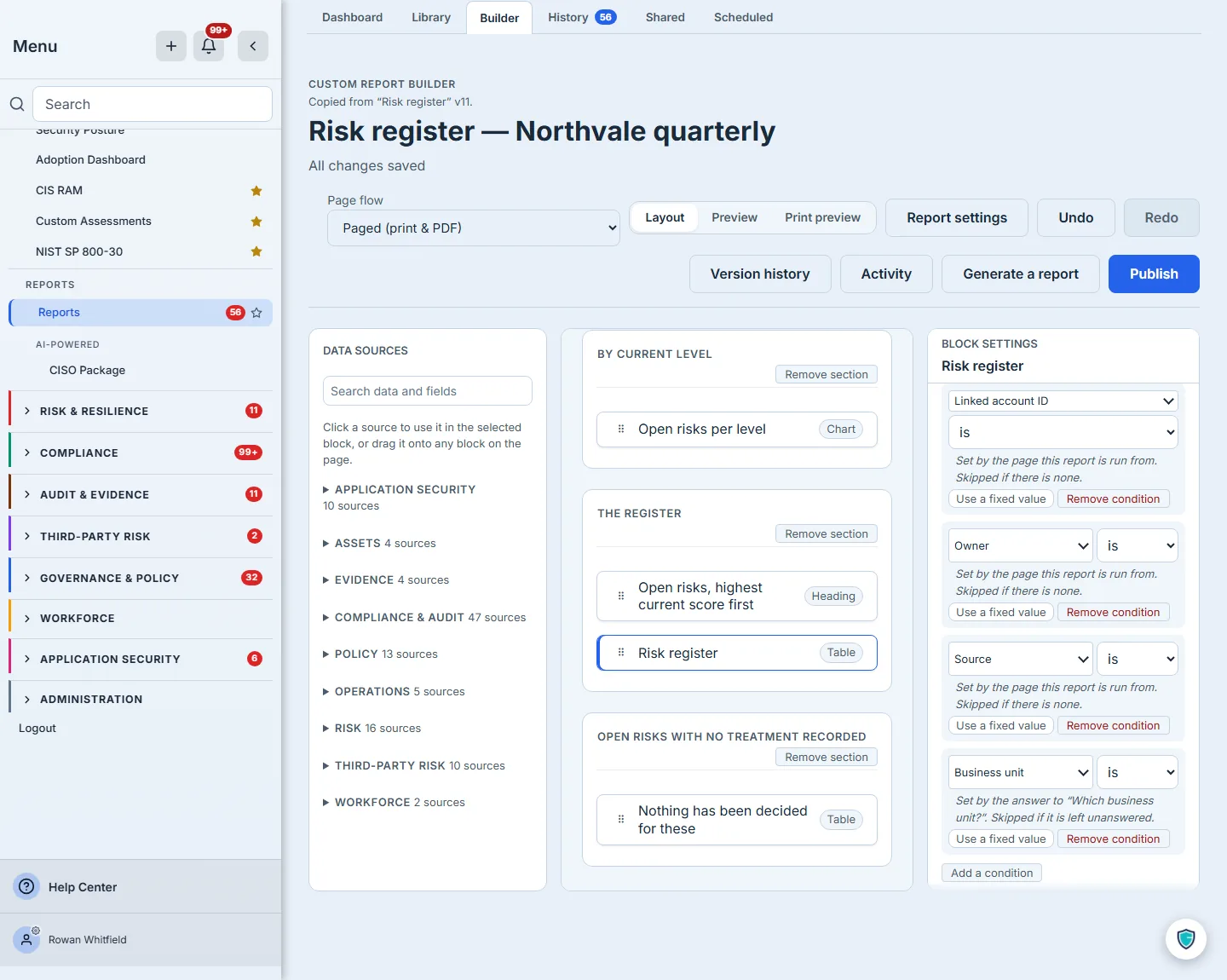1227x980 pixels.
Task: Click Undo button
Action: click(x=1076, y=218)
